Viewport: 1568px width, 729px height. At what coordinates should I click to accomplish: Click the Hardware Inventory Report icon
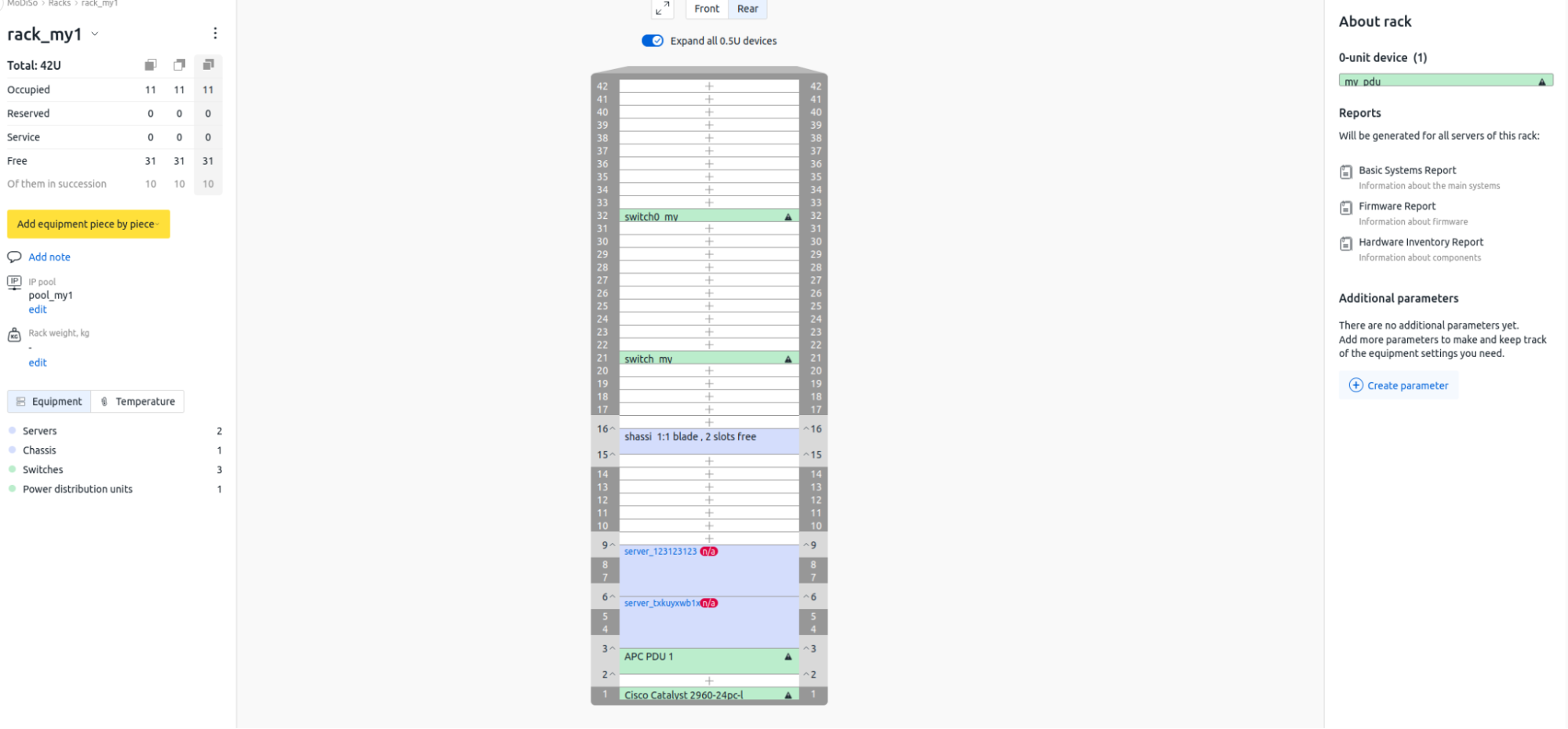[1346, 244]
